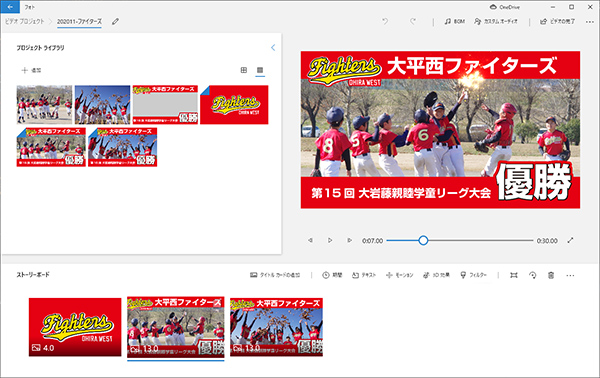Delete the selected clip with the trash icon
This screenshot has height=378, width=600.
pyautogui.click(x=551, y=275)
